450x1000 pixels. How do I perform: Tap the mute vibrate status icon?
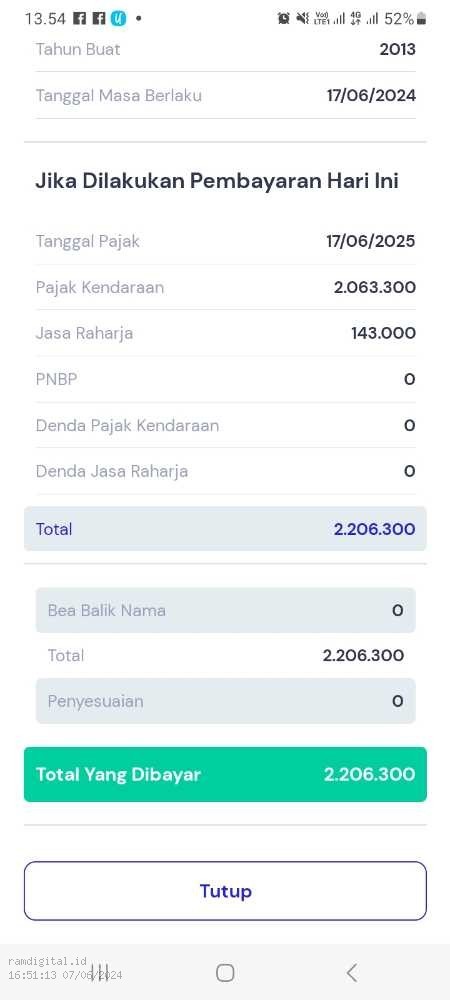pos(302,18)
